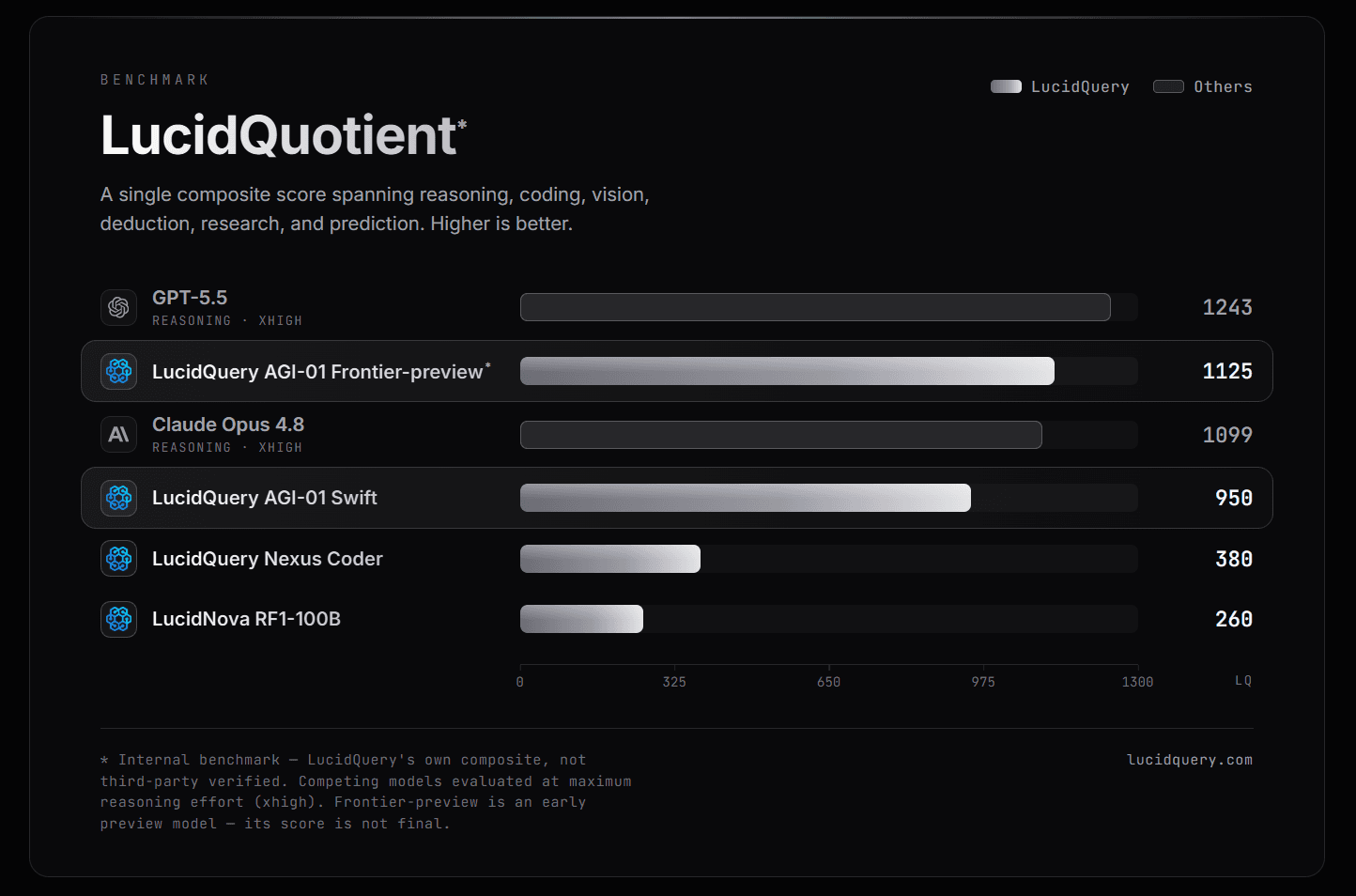Click the score value 1099

point(1227,435)
